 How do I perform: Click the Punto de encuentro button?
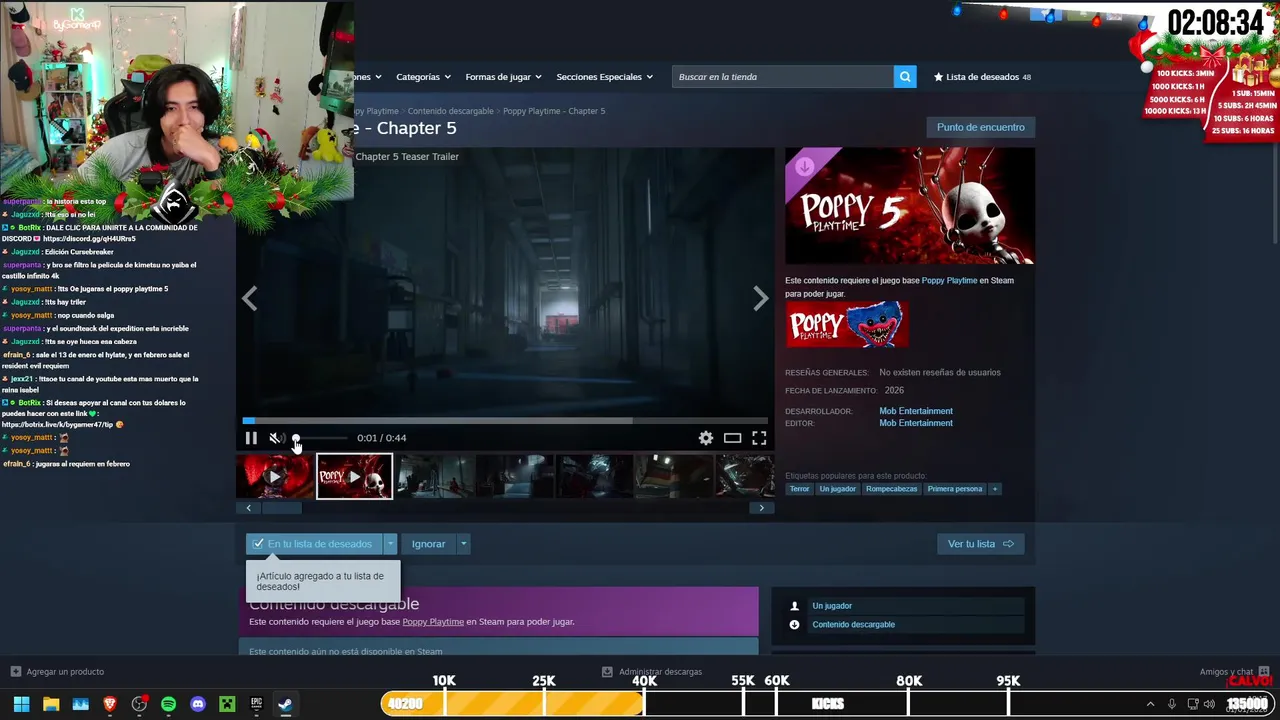tap(981, 127)
